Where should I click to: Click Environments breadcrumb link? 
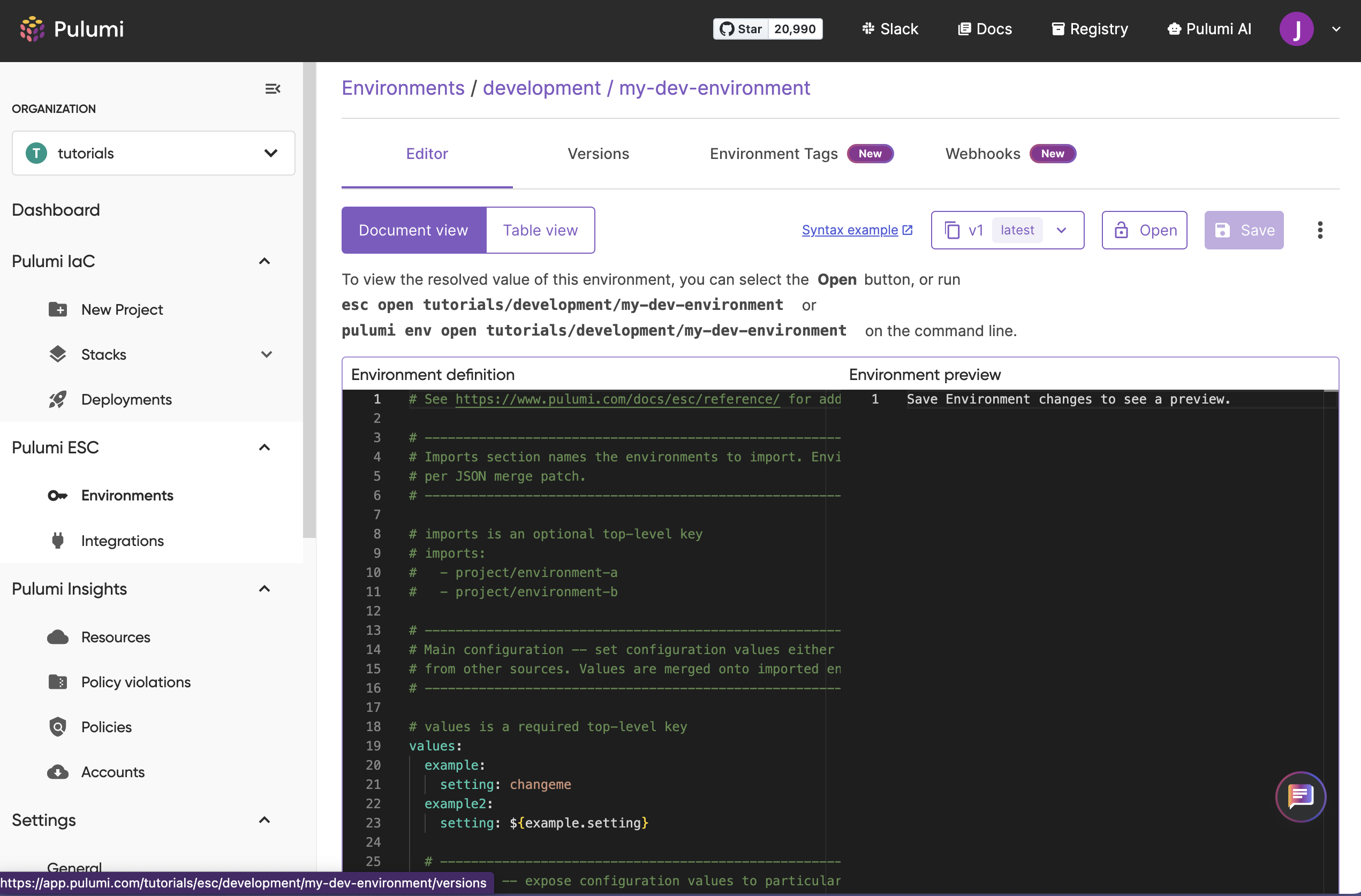pos(403,88)
